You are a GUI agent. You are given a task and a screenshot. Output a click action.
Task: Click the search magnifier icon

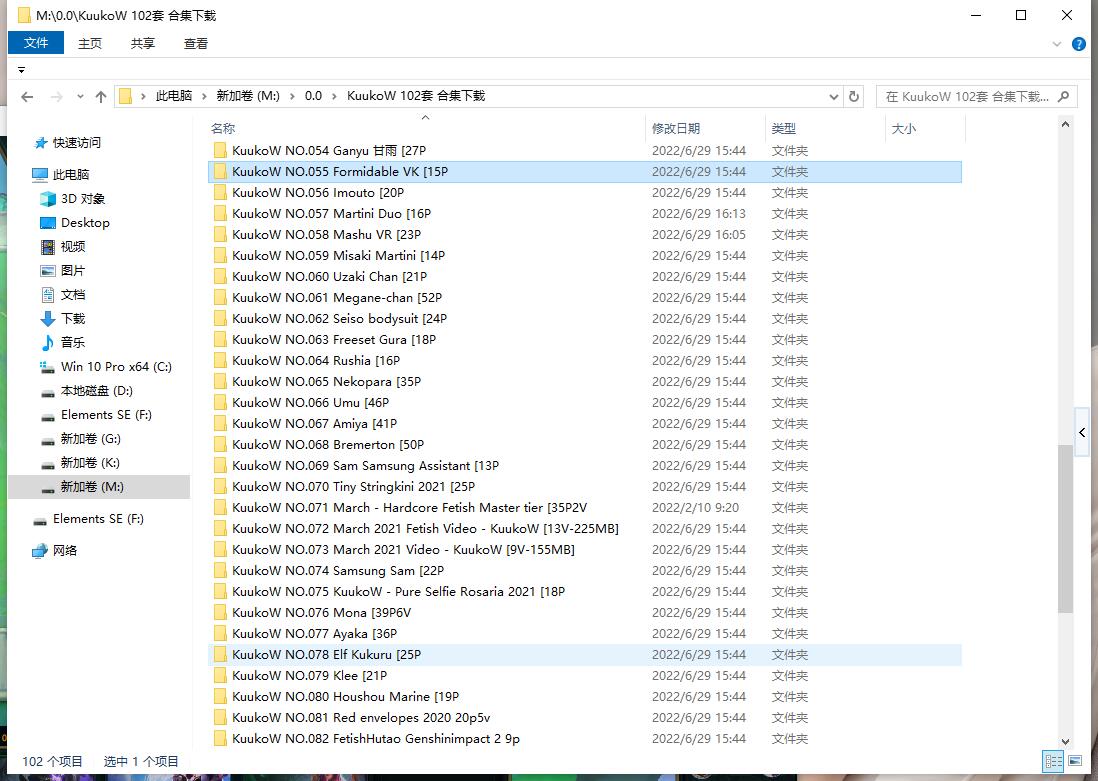coord(1064,97)
